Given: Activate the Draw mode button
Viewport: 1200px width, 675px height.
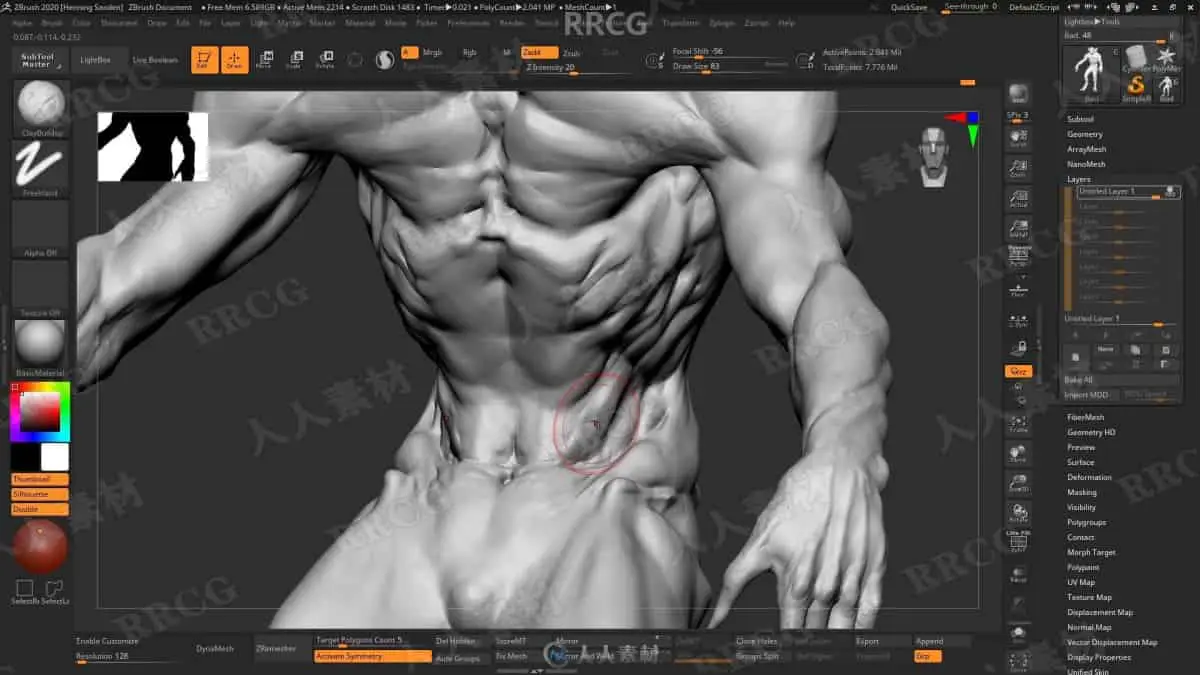Looking at the screenshot, I should tap(235, 60).
